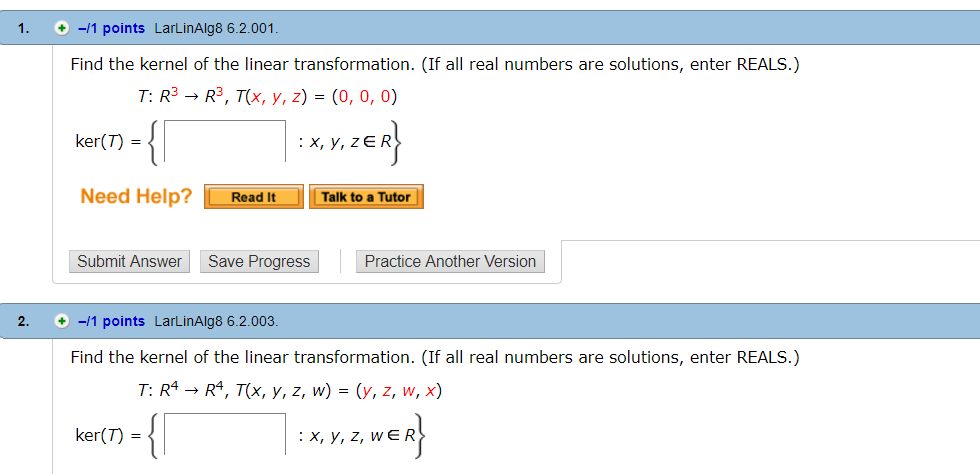Click the green plus icon on question 1
Viewport: 980px width, 474px height.
click(62, 28)
